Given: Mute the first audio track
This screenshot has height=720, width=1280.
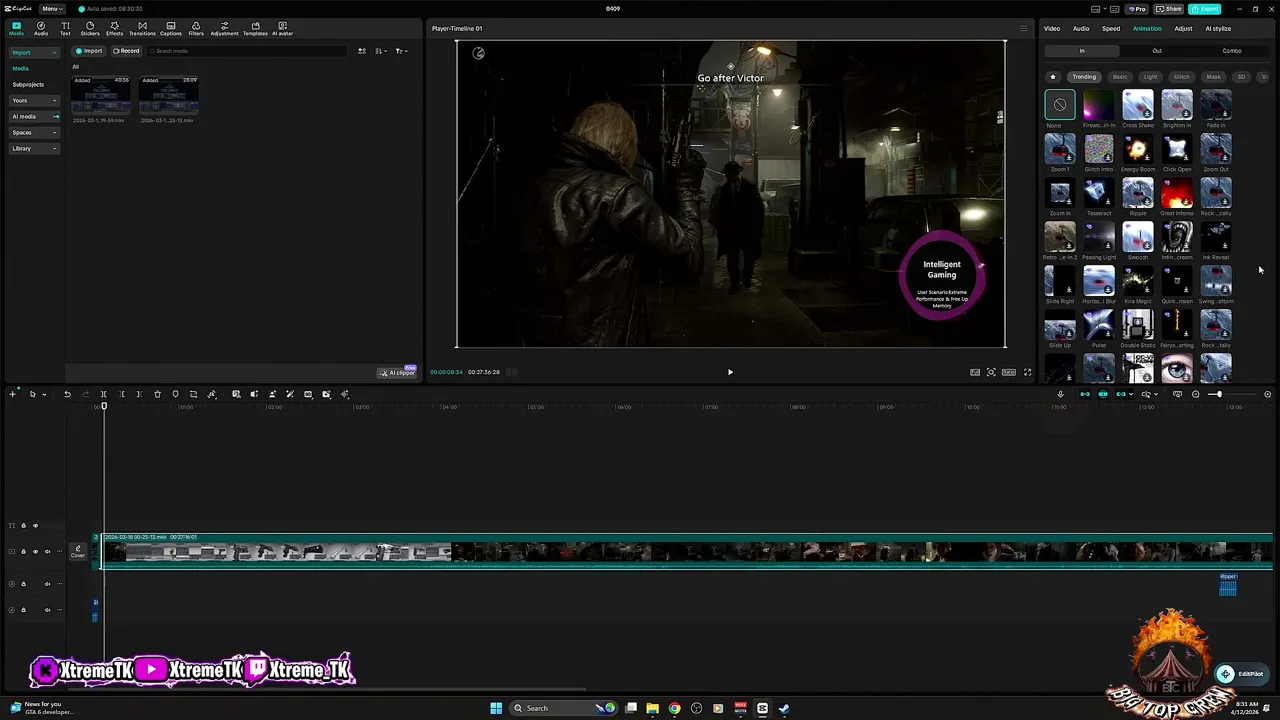Looking at the screenshot, I should coord(47,584).
